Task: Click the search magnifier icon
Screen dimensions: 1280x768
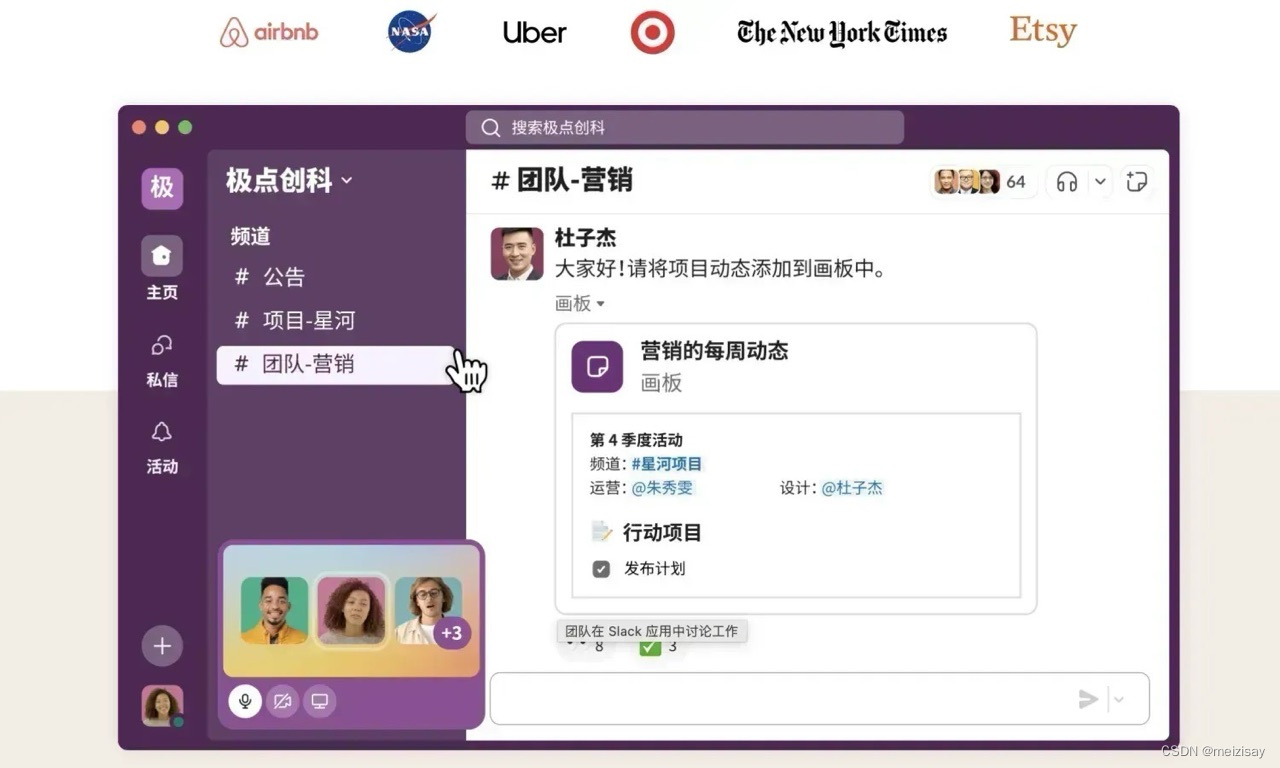Action: tap(491, 128)
